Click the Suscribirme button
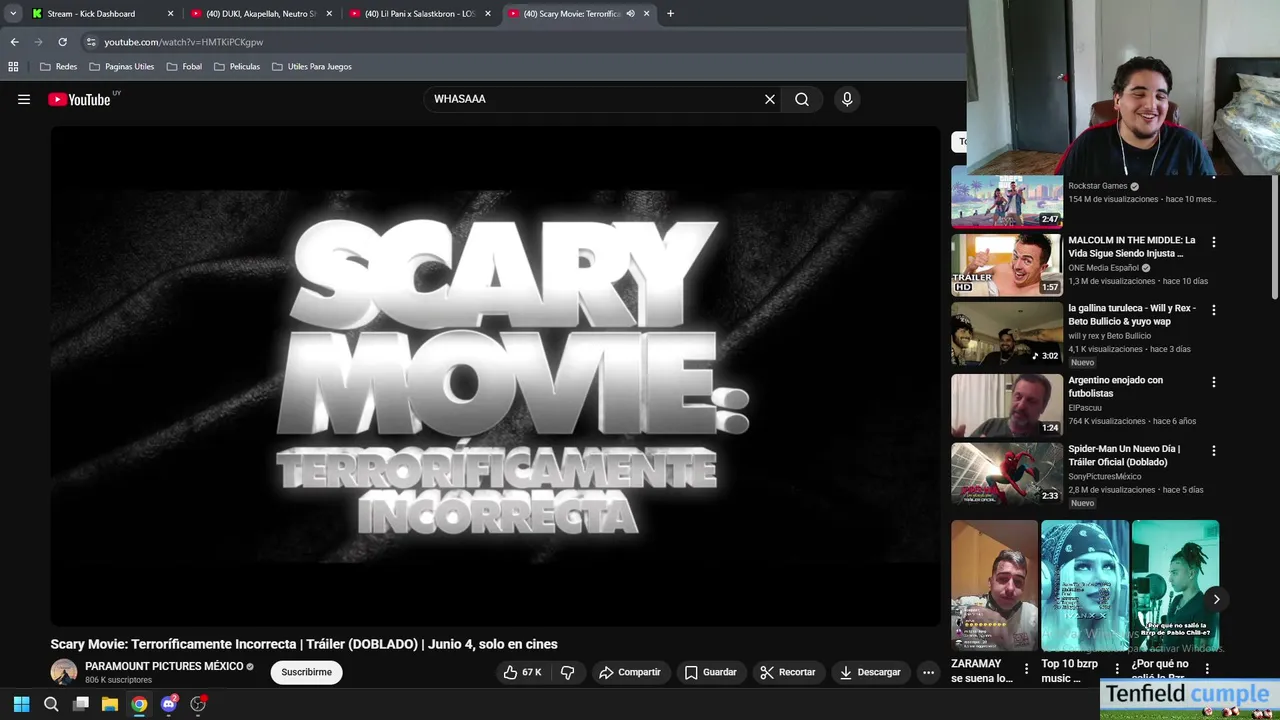The height and width of the screenshot is (720, 1280). 306,672
